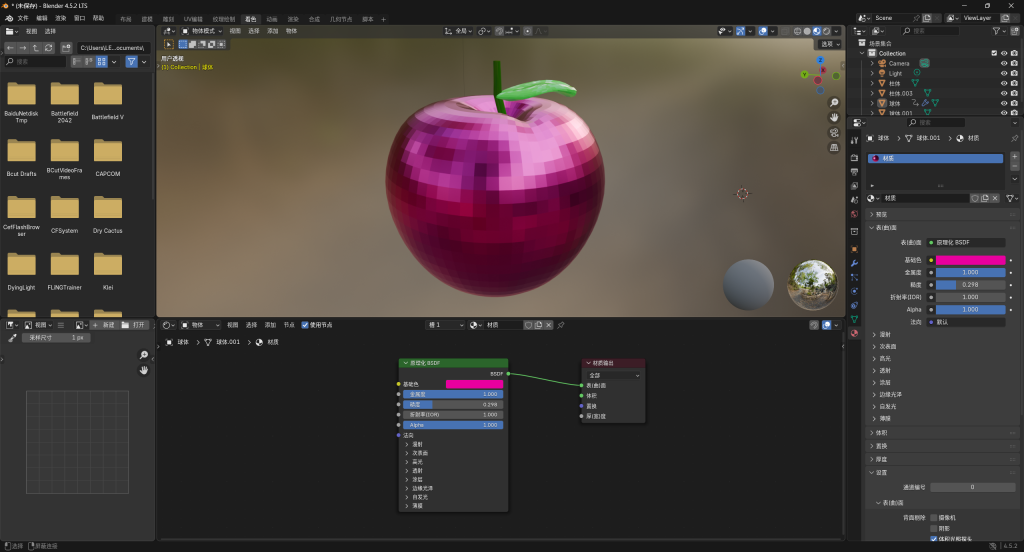
Task: Click the 新建 button in image editor
Action: 104,325
